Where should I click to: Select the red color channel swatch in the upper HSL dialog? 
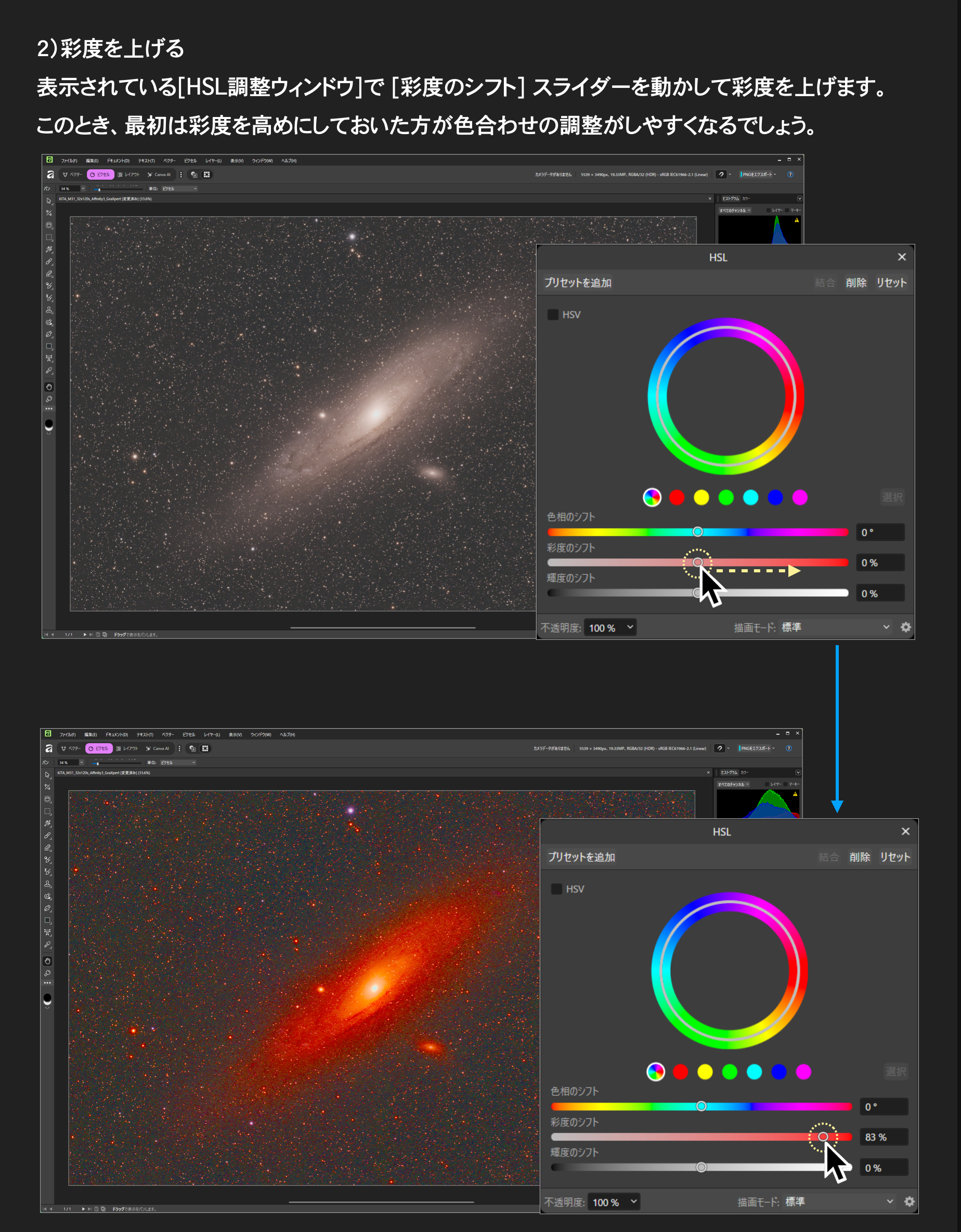tap(677, 497)
